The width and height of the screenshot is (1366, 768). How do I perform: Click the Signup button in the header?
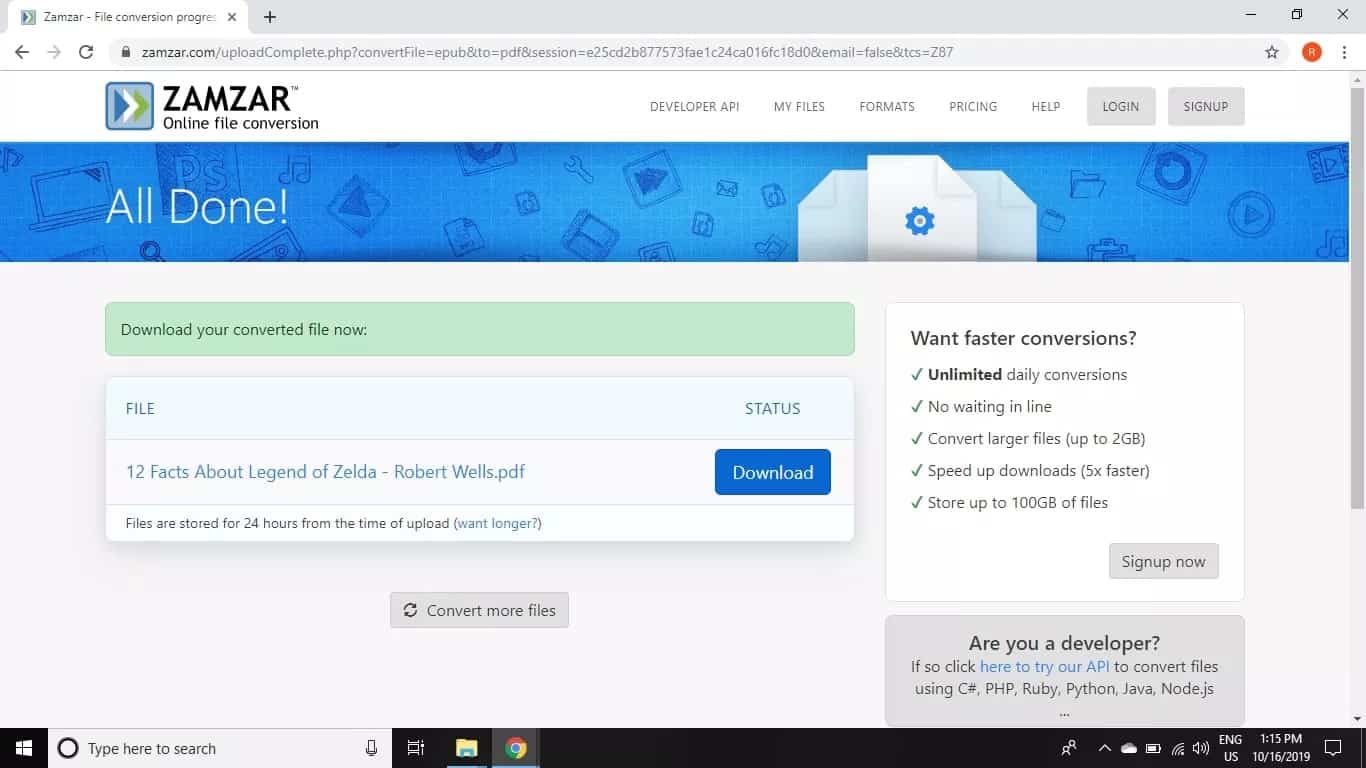[1206, 106]
